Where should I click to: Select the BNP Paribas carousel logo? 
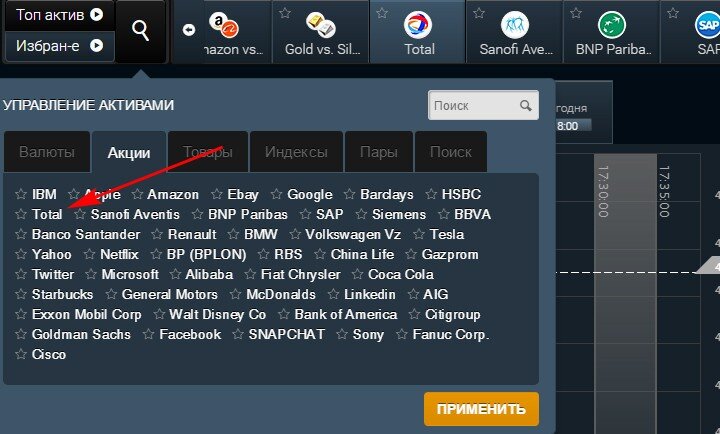(612, 25)
